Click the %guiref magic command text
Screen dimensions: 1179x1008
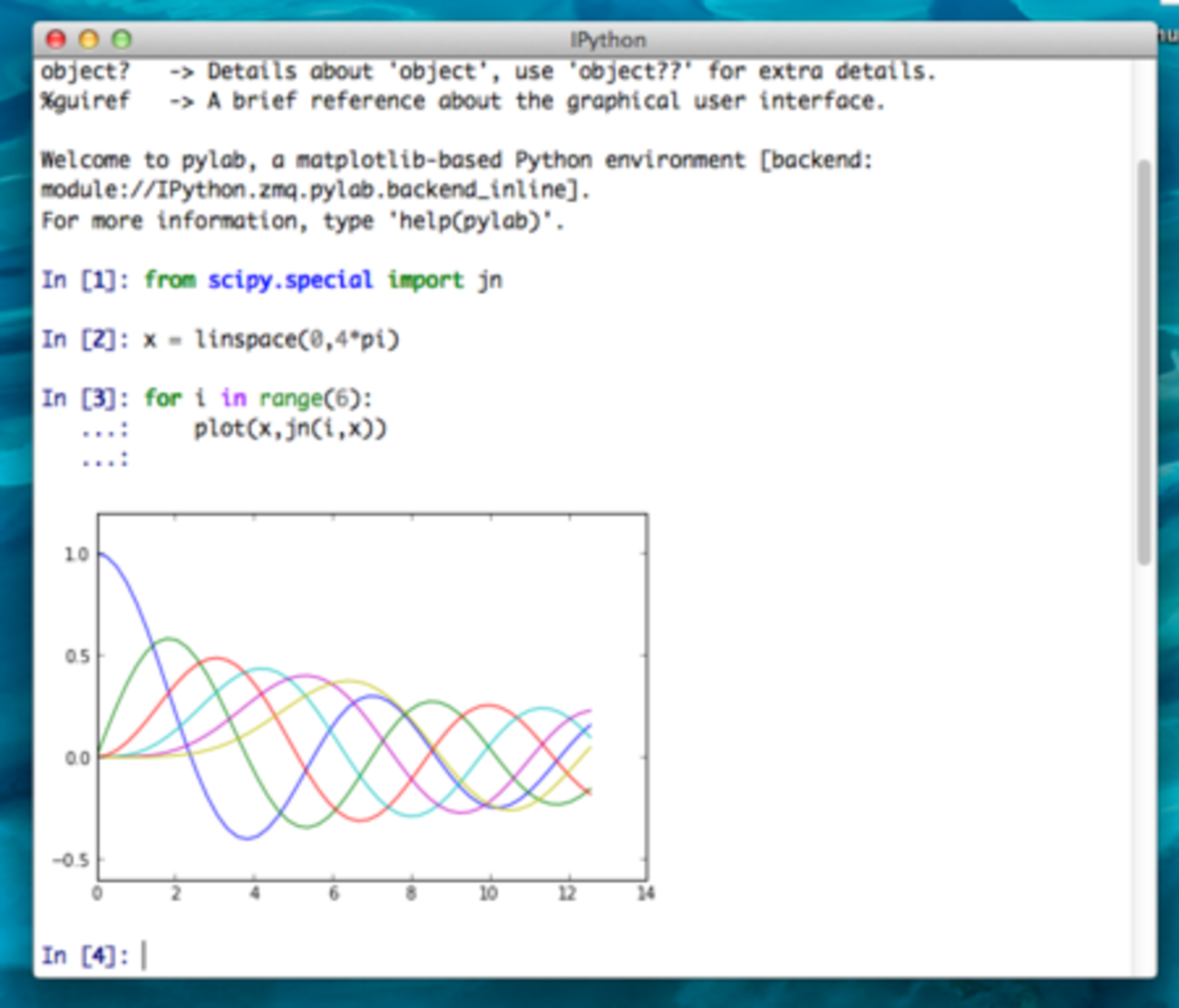point(84,101)
